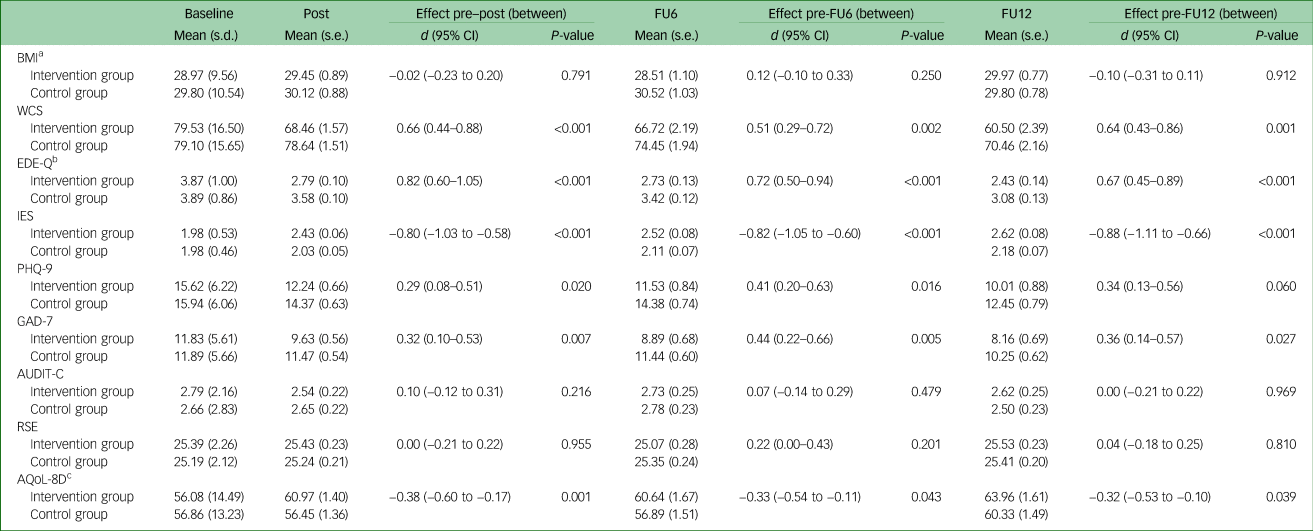Select Intervention group under PHQ-9
Screen dimensions: 1313x531
click(x=81, y=287)
